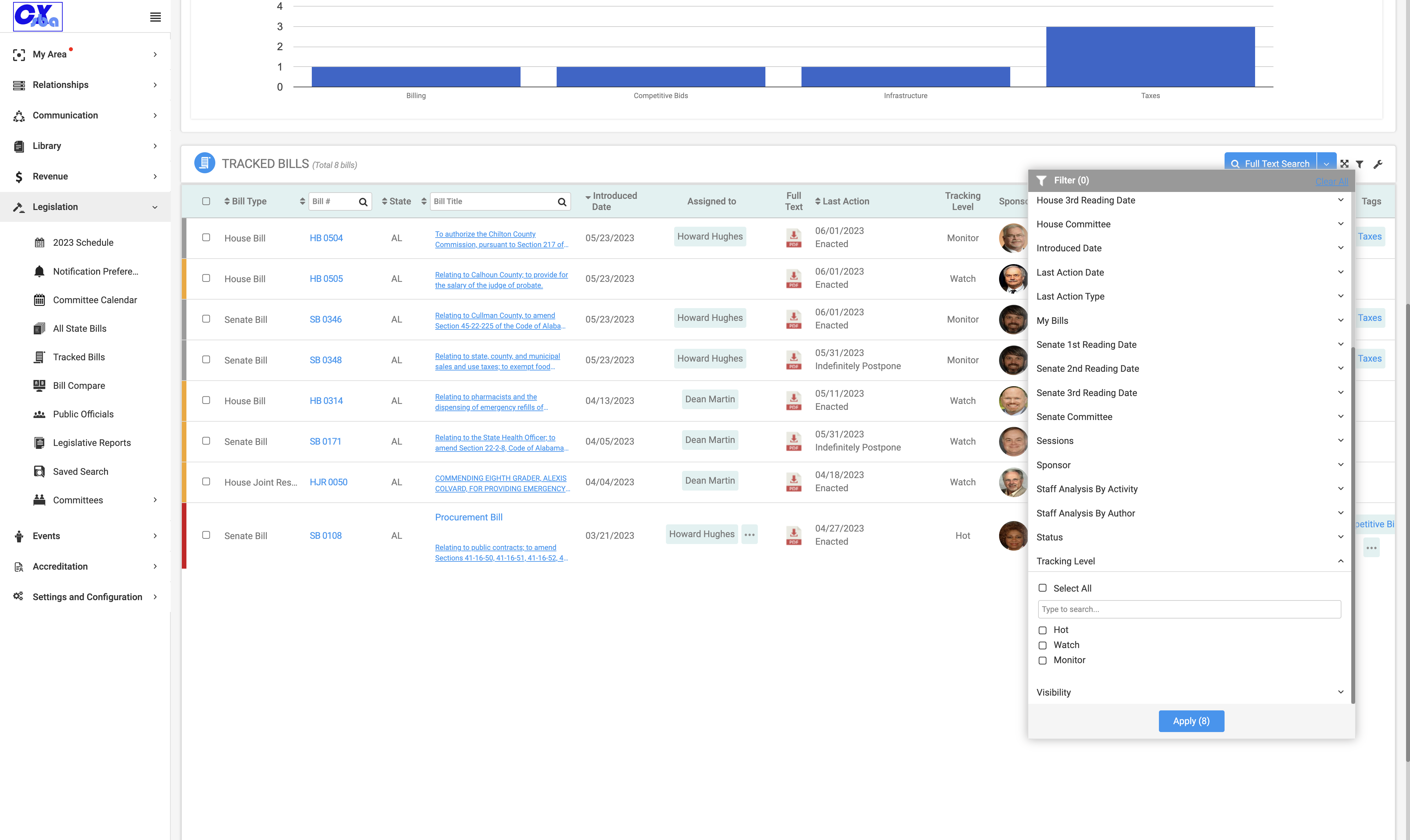This screenshot has height=840, width=1410.
Task: Toggle the header select-all bills checkbox
Action: coord(206,201)
